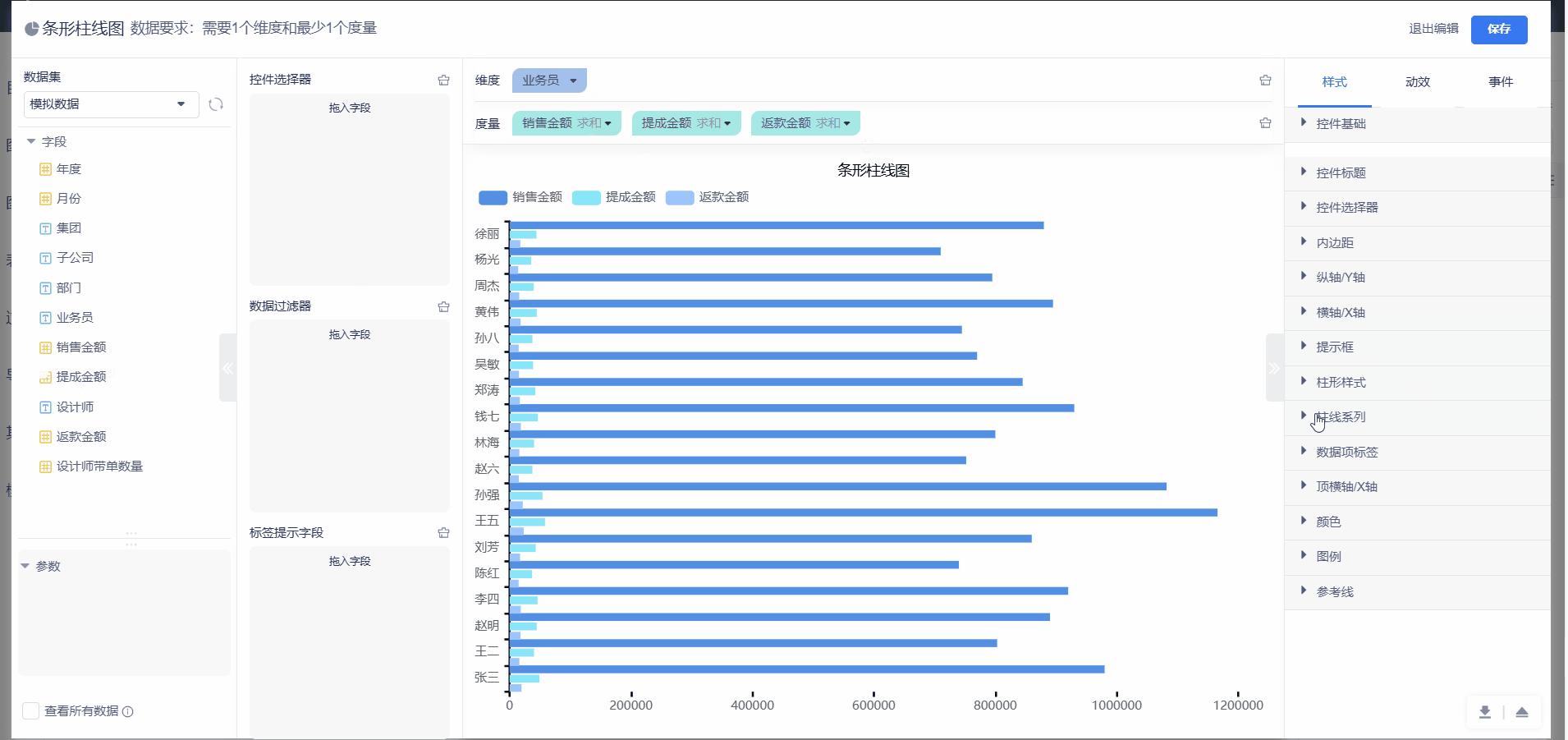This screenshot has height=740, width=1568.
Task: Click the numeric icon next to 销售金额 field
Action: (45, 347)
